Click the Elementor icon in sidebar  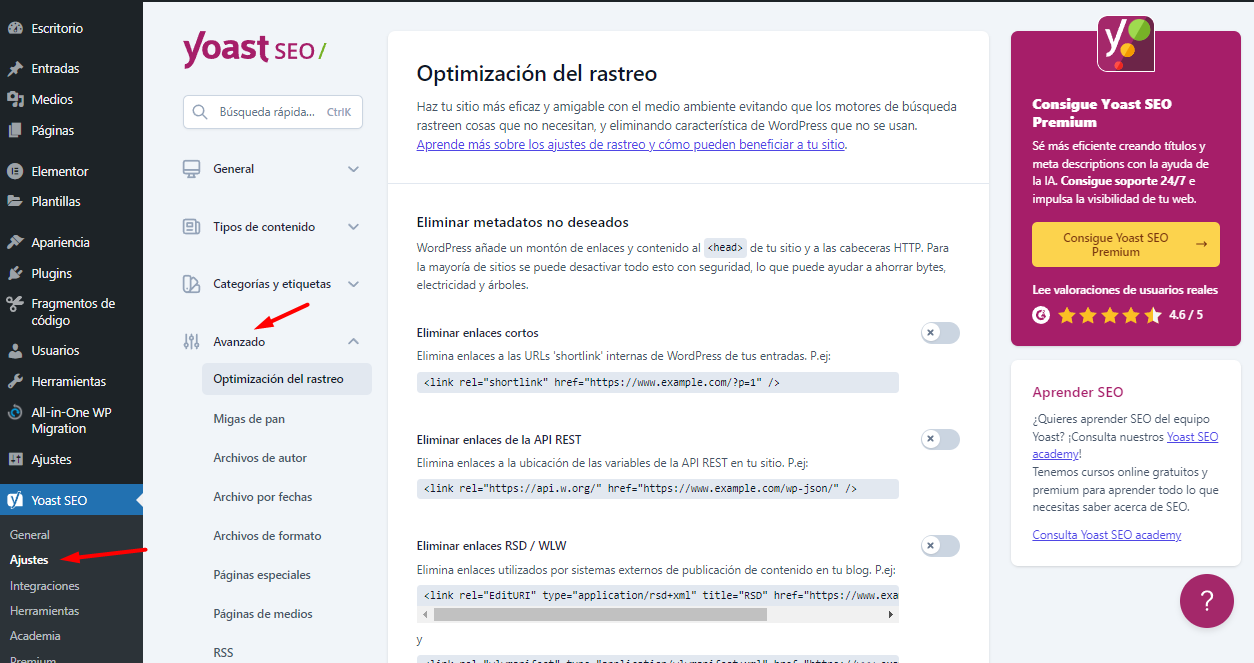pyautogui.click(x=15, y=171)
